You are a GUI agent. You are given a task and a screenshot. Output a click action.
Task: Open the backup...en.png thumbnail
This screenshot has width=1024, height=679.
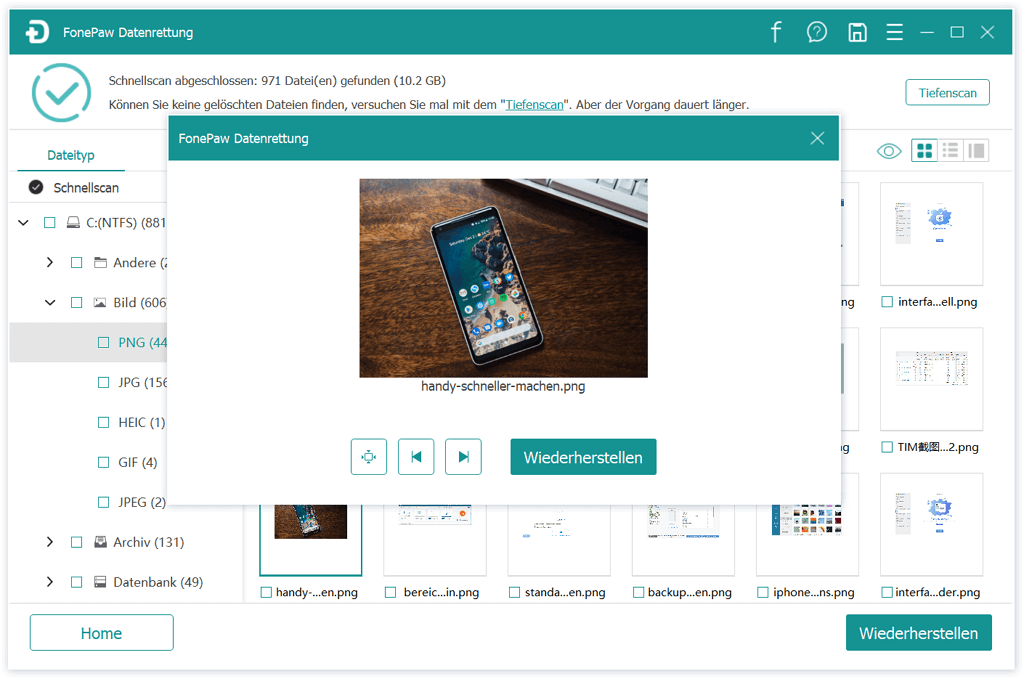(x=683, y=539)
